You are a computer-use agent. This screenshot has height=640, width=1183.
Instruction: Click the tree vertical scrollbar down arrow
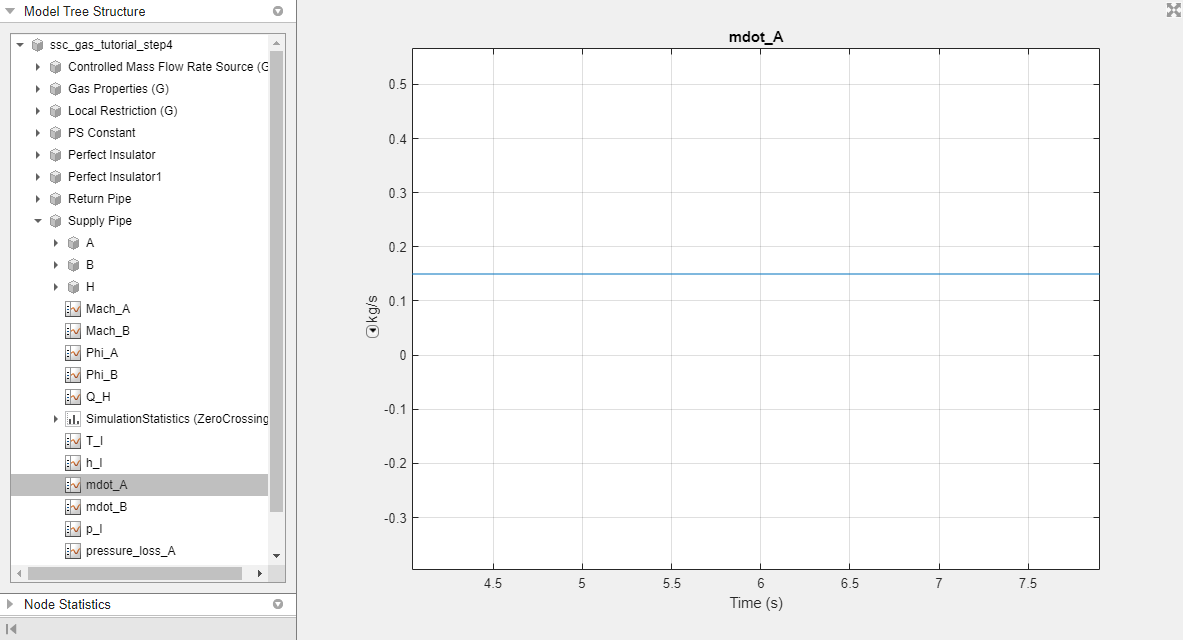tap(276, 555)
